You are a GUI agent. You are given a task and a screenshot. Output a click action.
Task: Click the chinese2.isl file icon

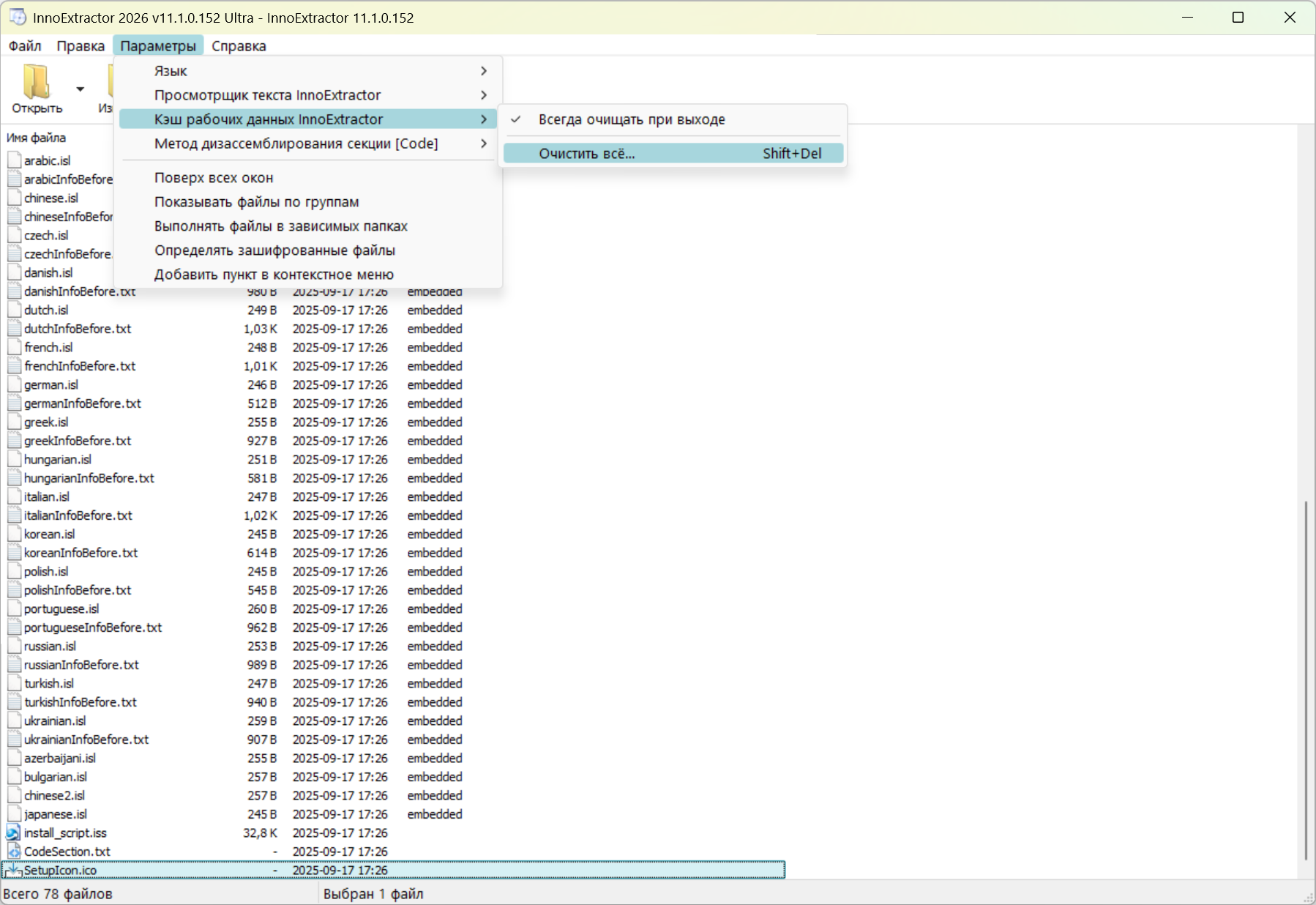pos(14,795)
